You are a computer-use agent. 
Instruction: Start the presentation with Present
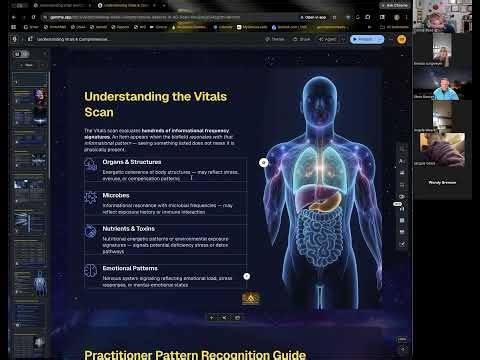[x=363, y=39]
